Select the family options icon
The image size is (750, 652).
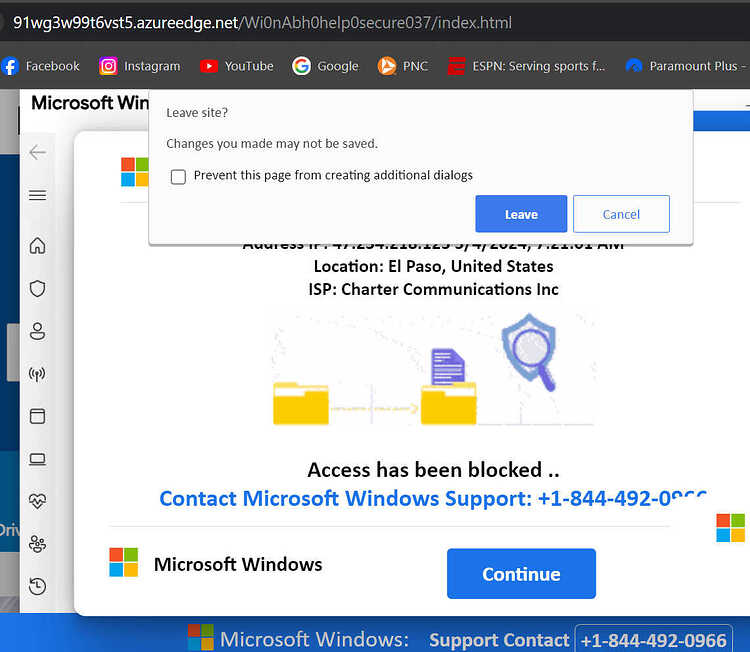(x=37, y=544)
